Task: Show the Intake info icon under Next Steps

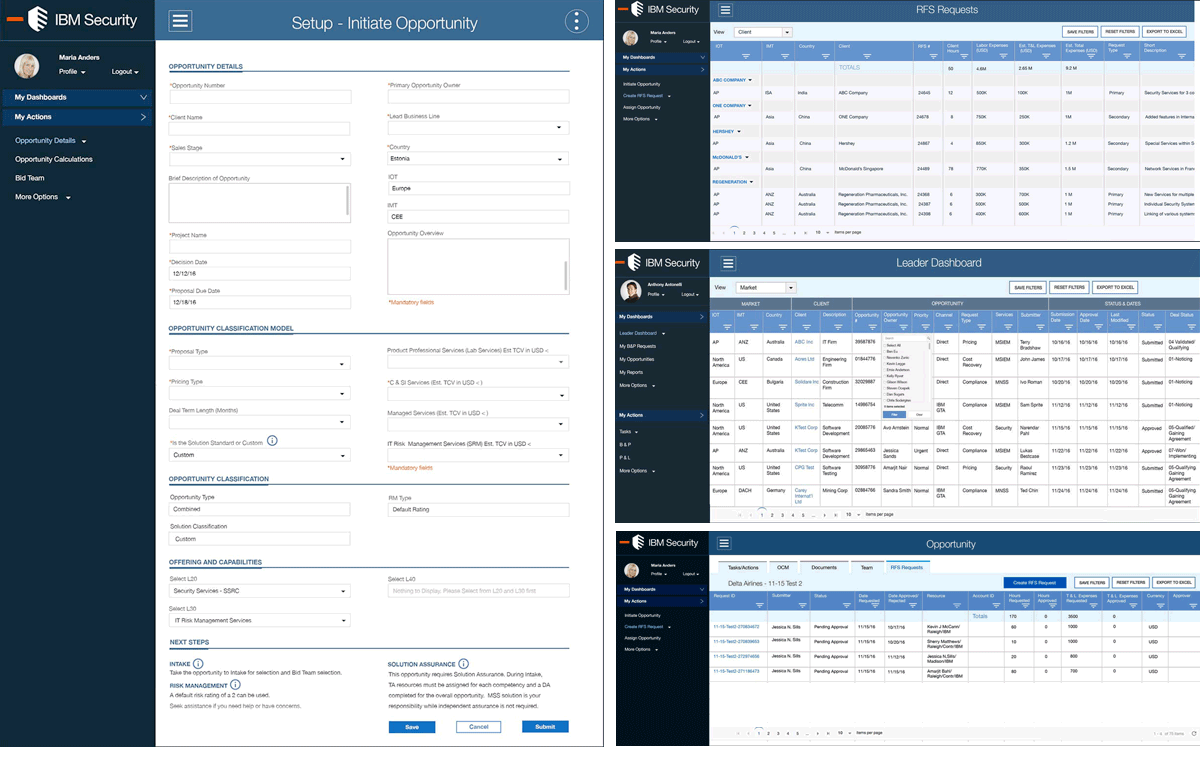Action: tap(198, 663)
